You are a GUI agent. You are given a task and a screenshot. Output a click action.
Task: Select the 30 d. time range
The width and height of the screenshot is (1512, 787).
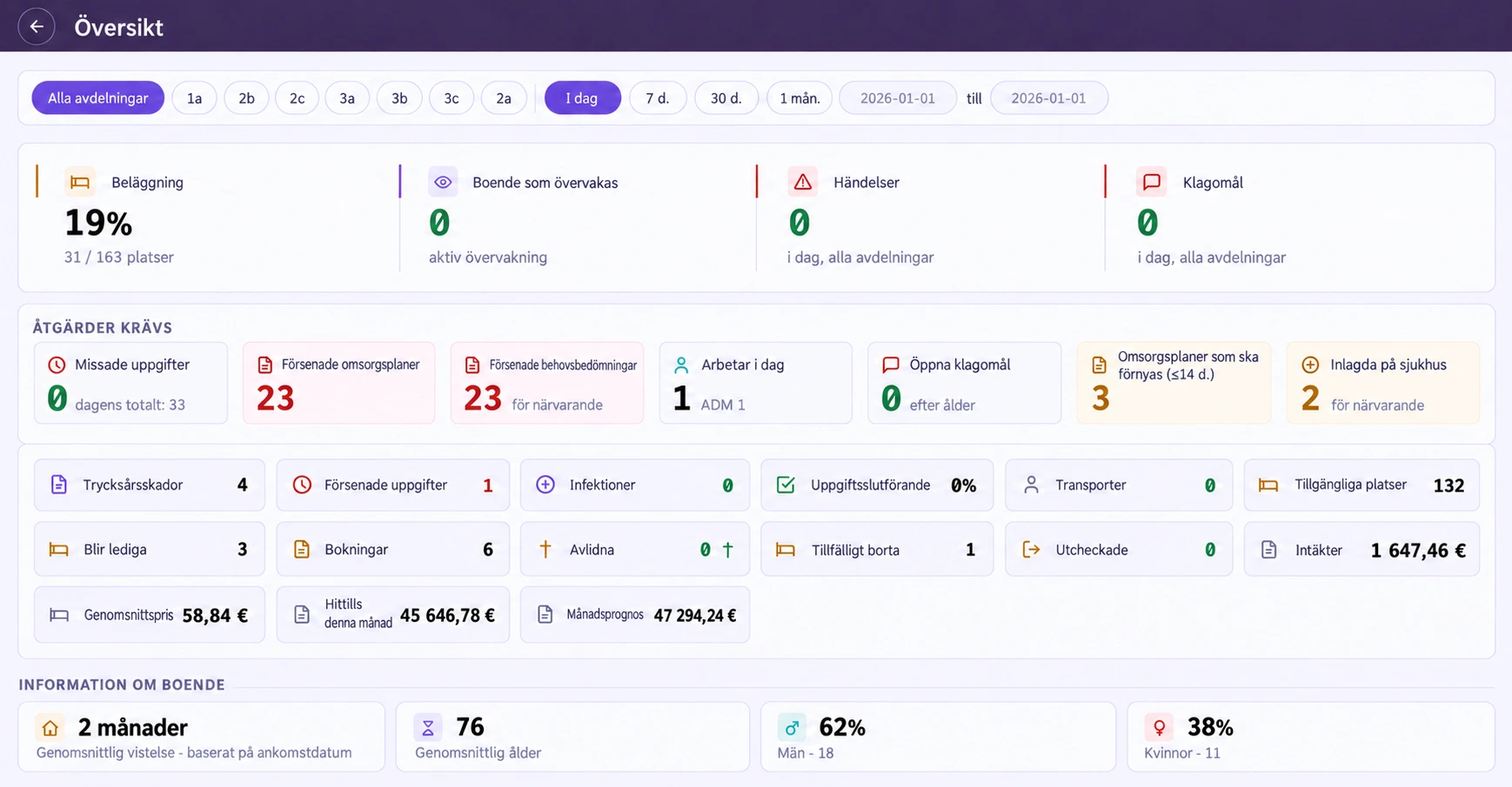click(x=726, y=98)
